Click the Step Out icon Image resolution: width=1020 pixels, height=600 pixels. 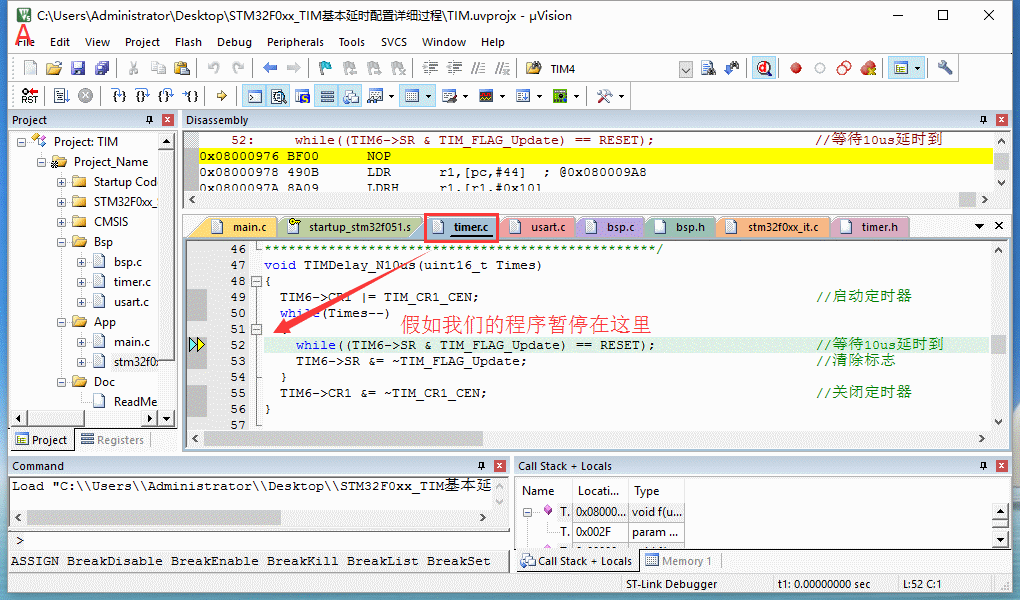[x=166, y=96]
